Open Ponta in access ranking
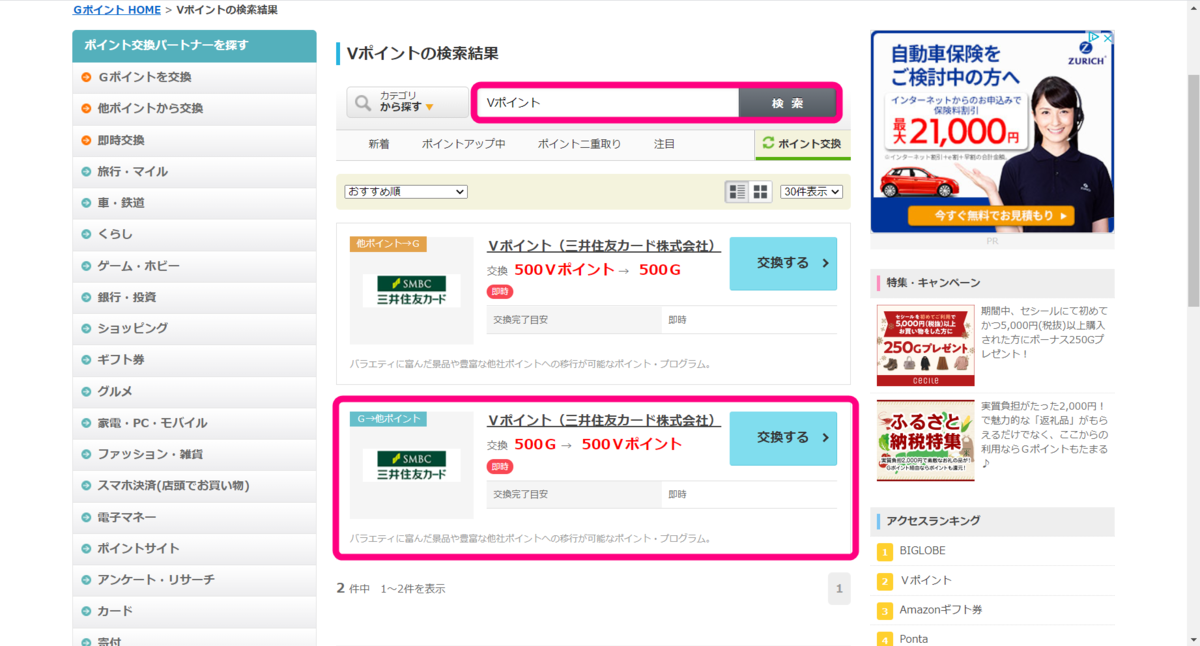 coord(913,639)
